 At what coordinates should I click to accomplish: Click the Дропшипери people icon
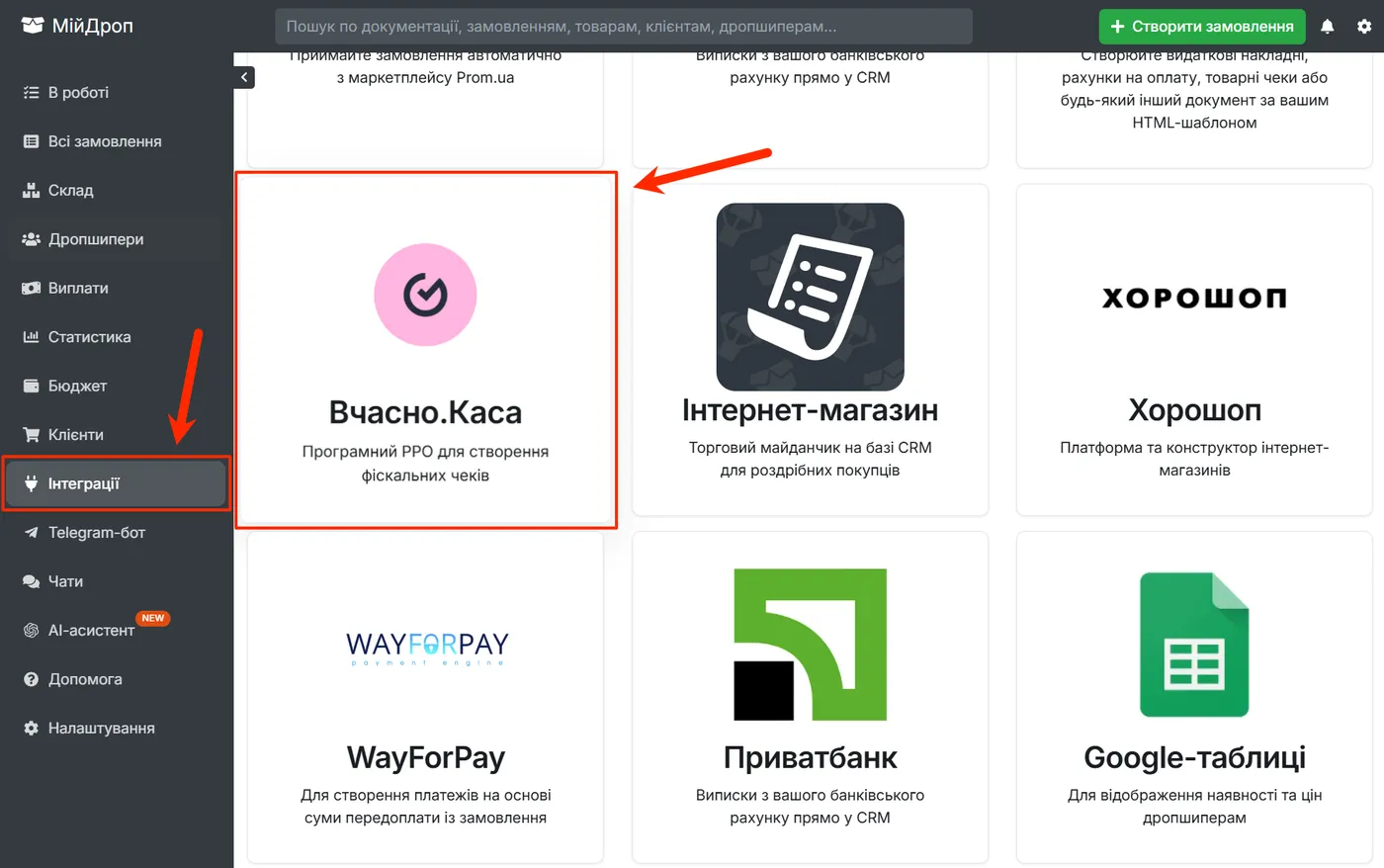pyautogui.click(x=31, y=239)
